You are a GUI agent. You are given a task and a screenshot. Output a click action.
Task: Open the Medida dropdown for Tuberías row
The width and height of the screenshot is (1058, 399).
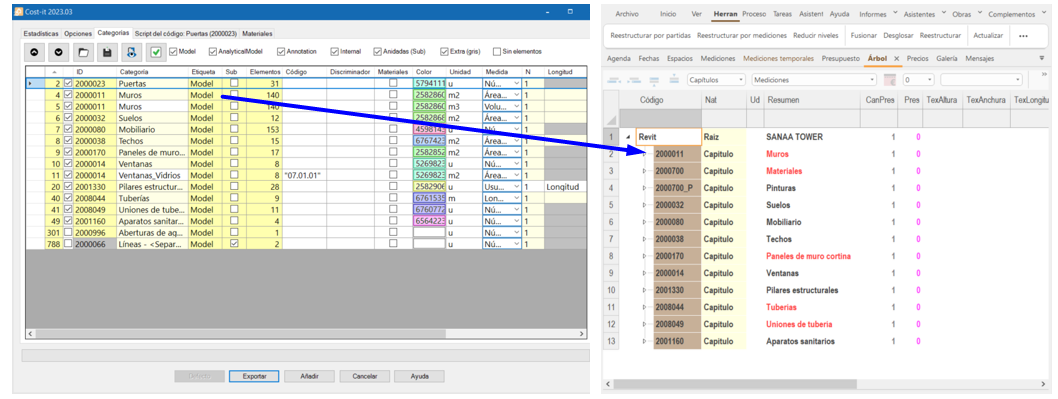coord(516,198)
